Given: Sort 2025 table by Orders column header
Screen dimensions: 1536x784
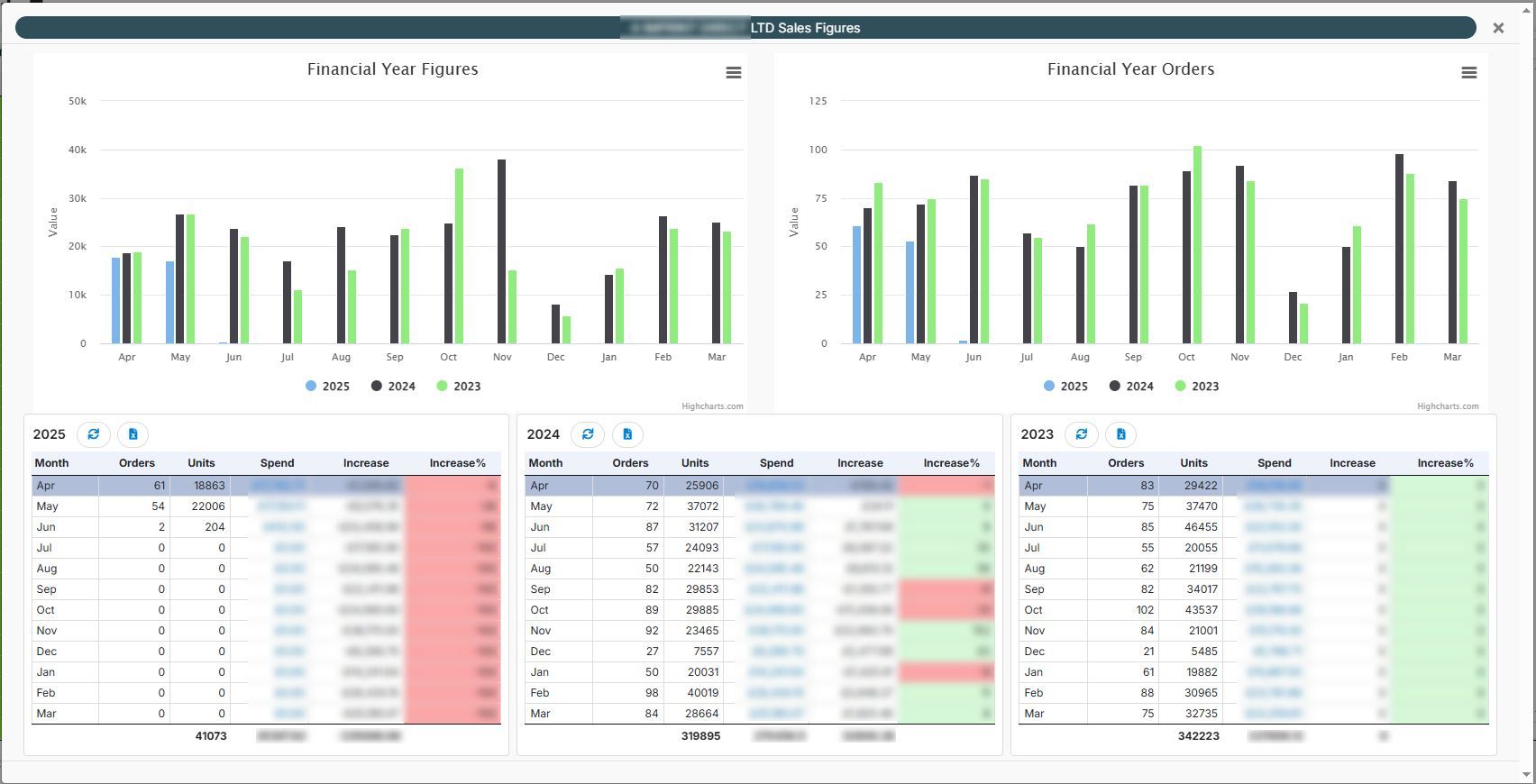Looking at the screenshot, I should tap(137, 463).
